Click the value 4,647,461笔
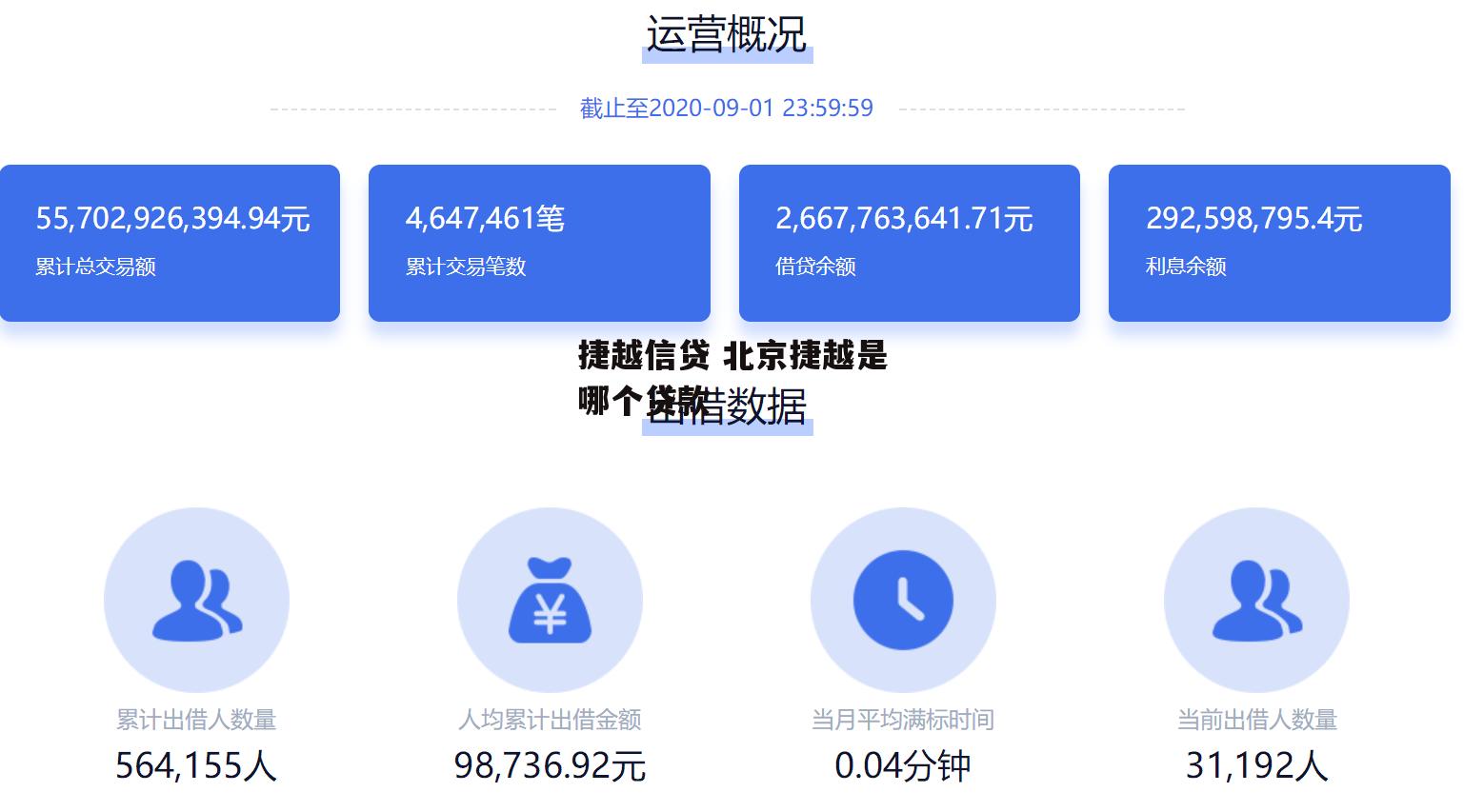 (x=485, y=219)
